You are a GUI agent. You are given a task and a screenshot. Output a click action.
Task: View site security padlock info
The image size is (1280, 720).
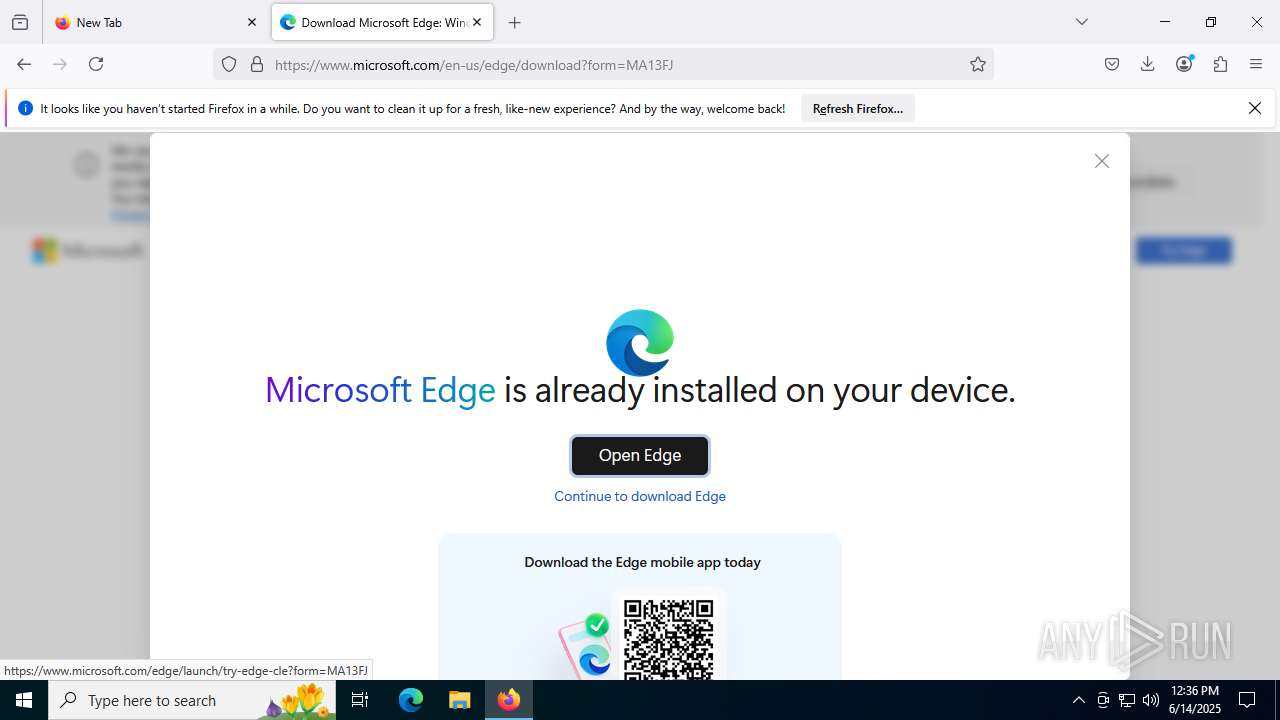coord(257,64)
